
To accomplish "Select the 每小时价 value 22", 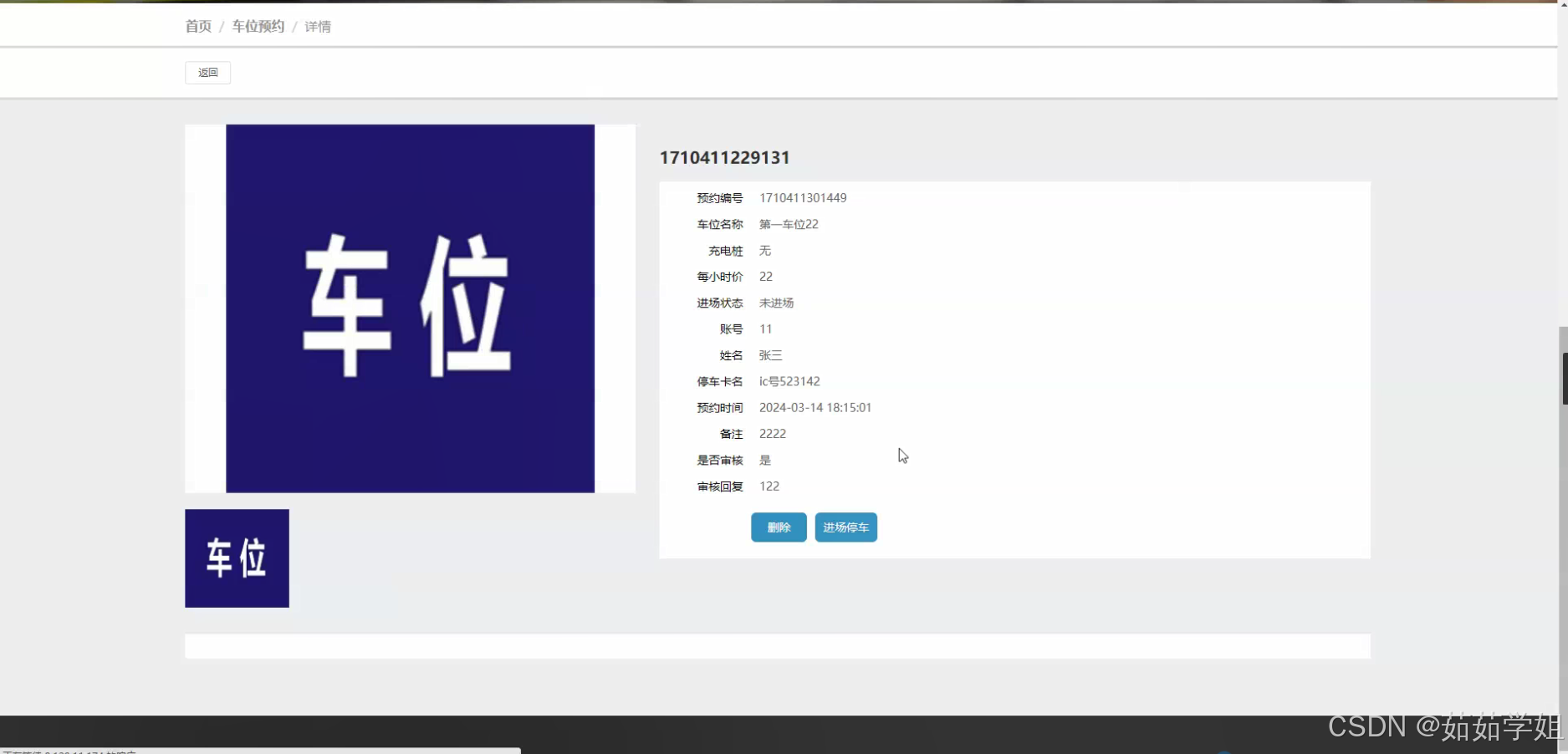I will pos(765,277).
